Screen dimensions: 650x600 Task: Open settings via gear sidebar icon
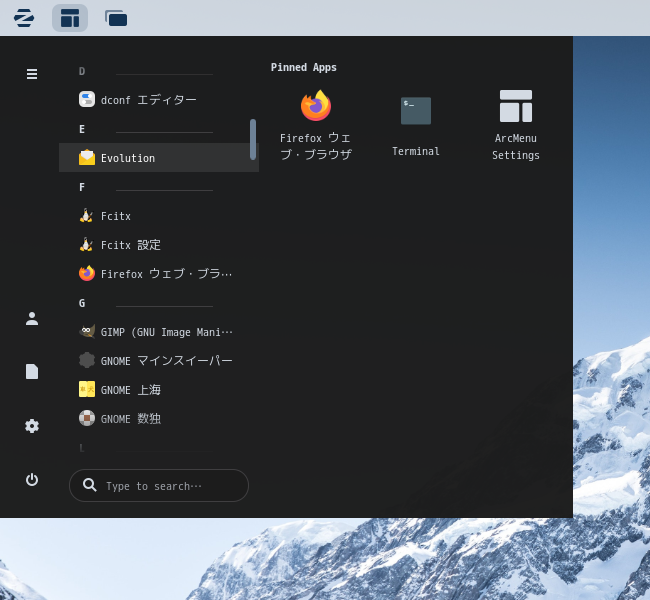tap(32, 426)
